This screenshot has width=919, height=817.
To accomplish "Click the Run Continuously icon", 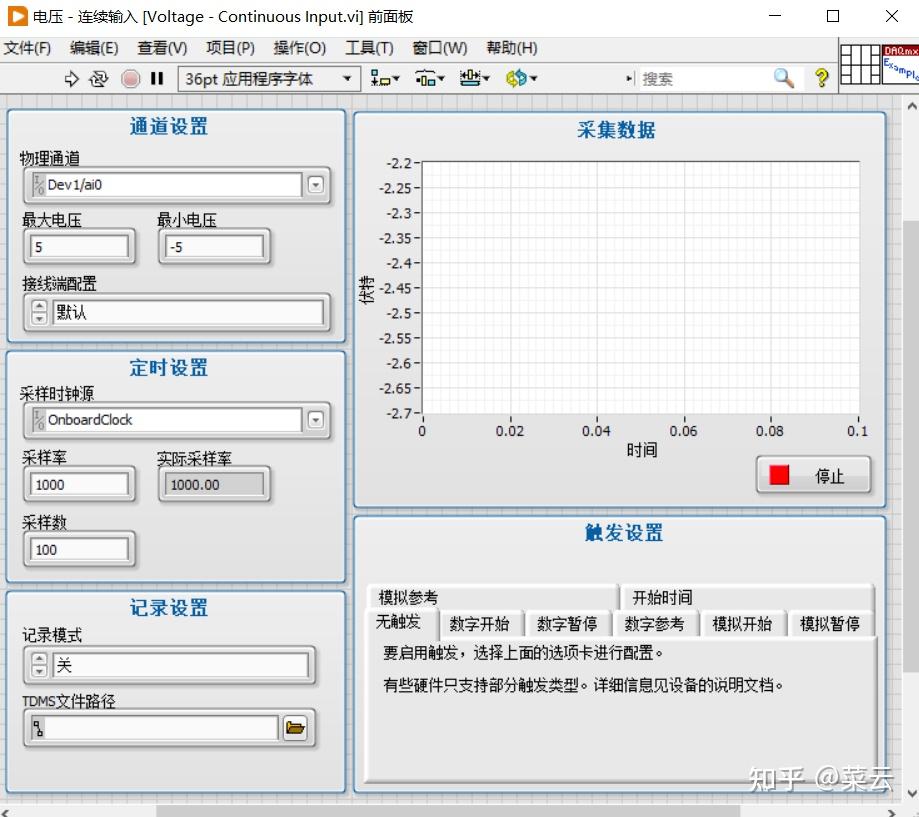I will pos(98,79).
